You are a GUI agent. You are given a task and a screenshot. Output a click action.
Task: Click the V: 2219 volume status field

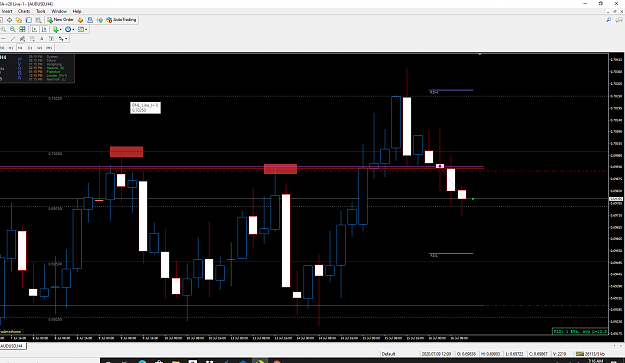click(x=559, y=354)
